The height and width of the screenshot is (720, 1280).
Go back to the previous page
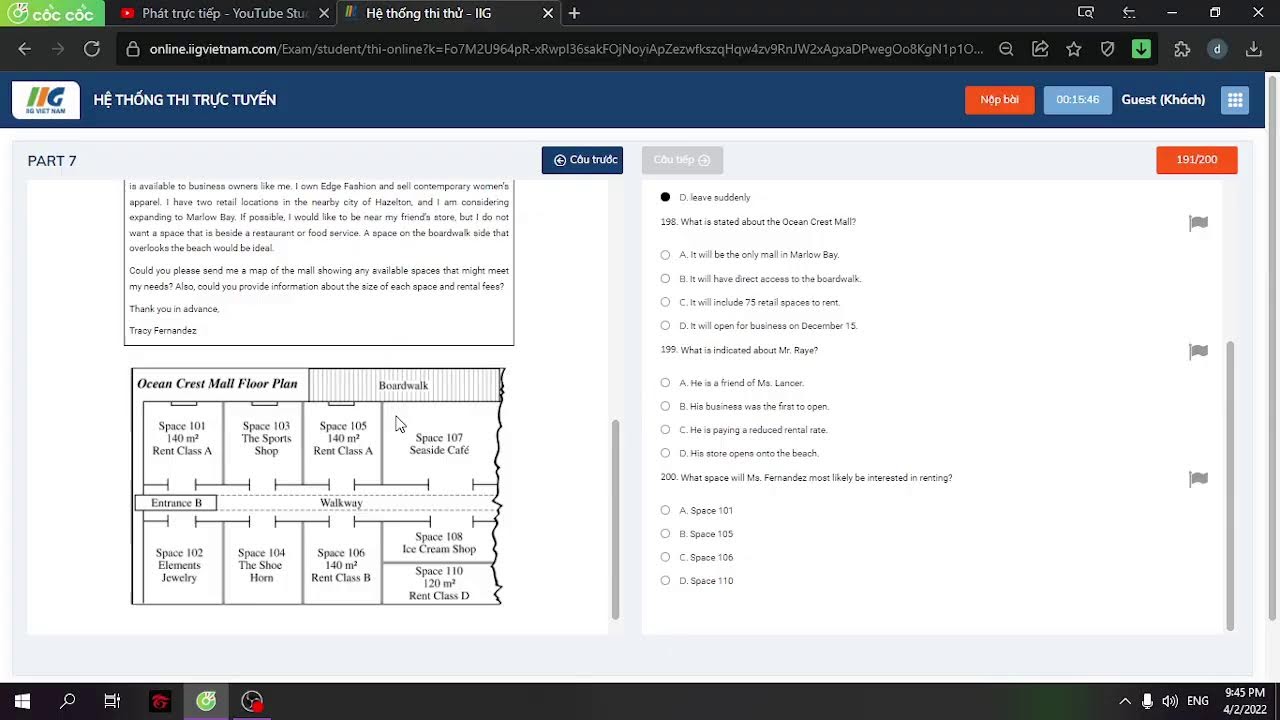point(25,49)
